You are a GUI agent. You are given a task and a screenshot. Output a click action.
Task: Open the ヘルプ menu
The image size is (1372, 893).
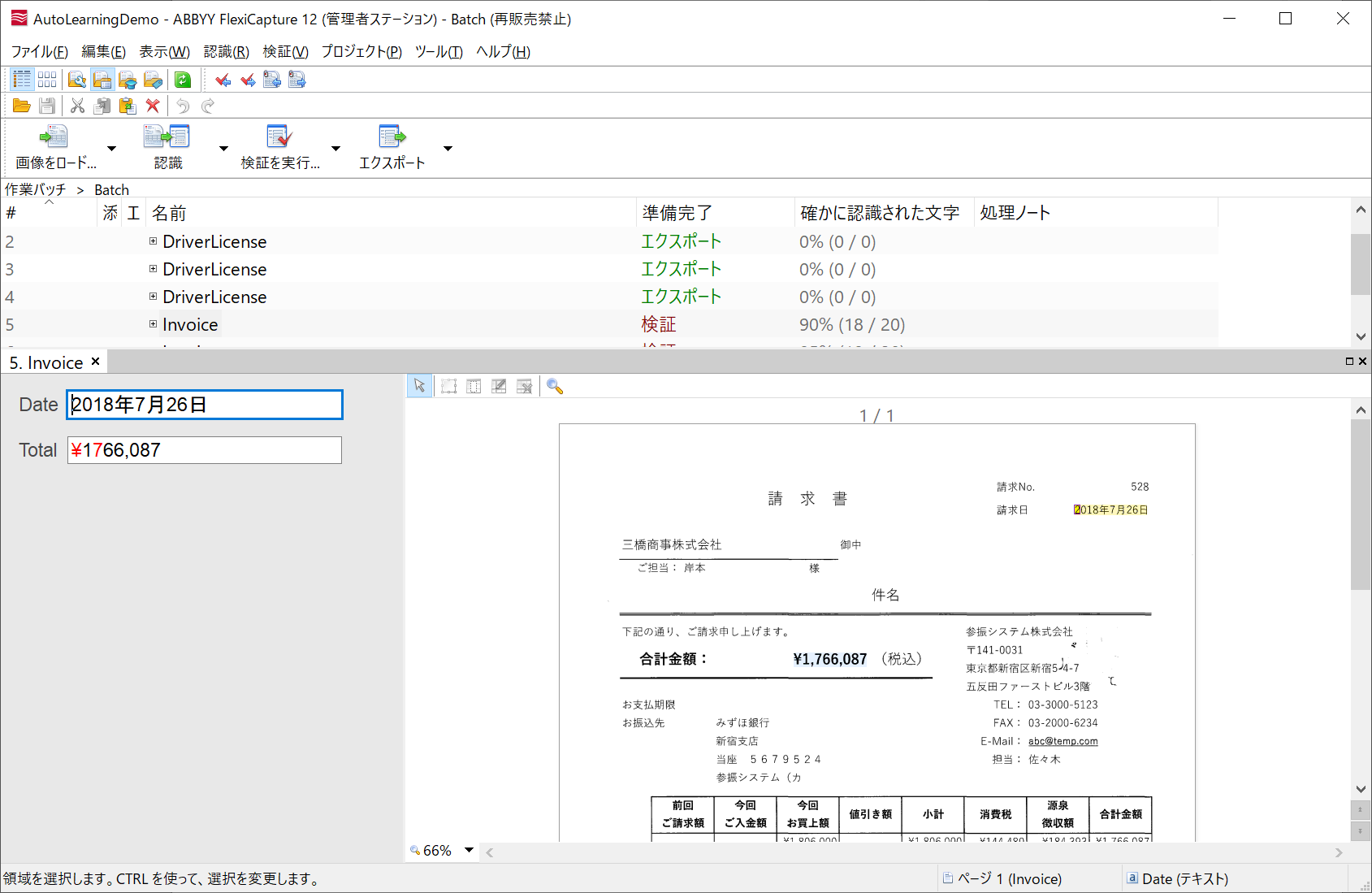[503, 51]
